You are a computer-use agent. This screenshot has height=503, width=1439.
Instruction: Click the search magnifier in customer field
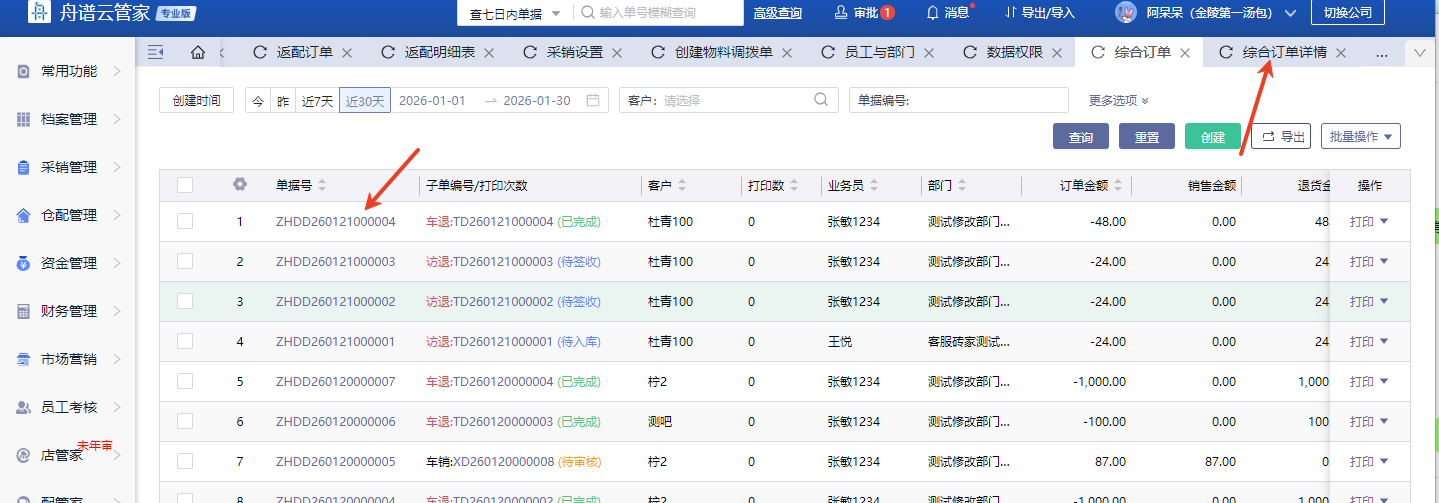pos(821,100)
